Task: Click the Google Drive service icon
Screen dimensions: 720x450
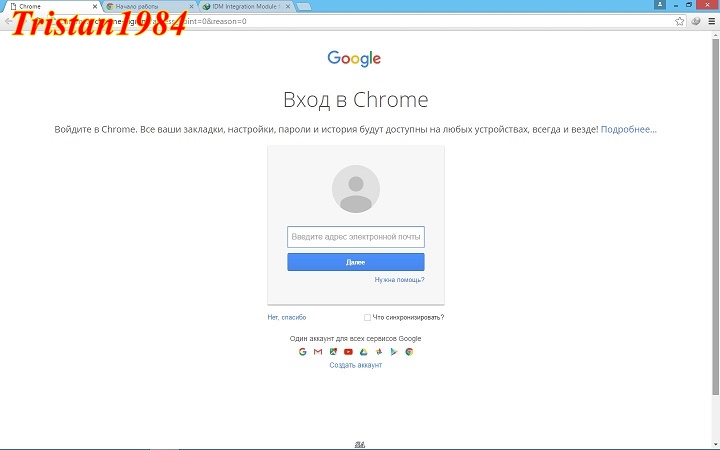Action: click(363, 352)
